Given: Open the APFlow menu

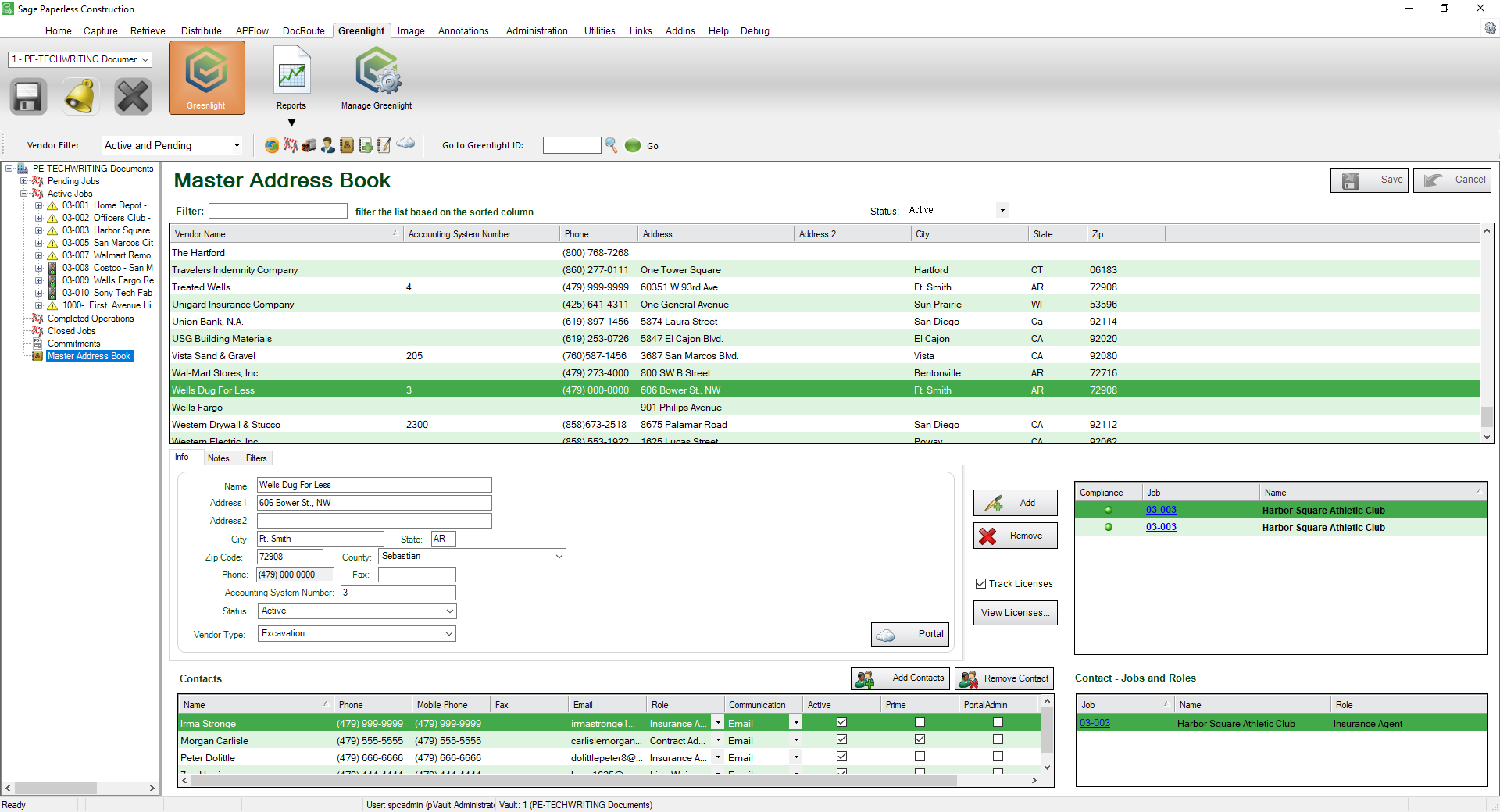Looking at the screenshot, I should pyautogui.click(x=252, y=31).
